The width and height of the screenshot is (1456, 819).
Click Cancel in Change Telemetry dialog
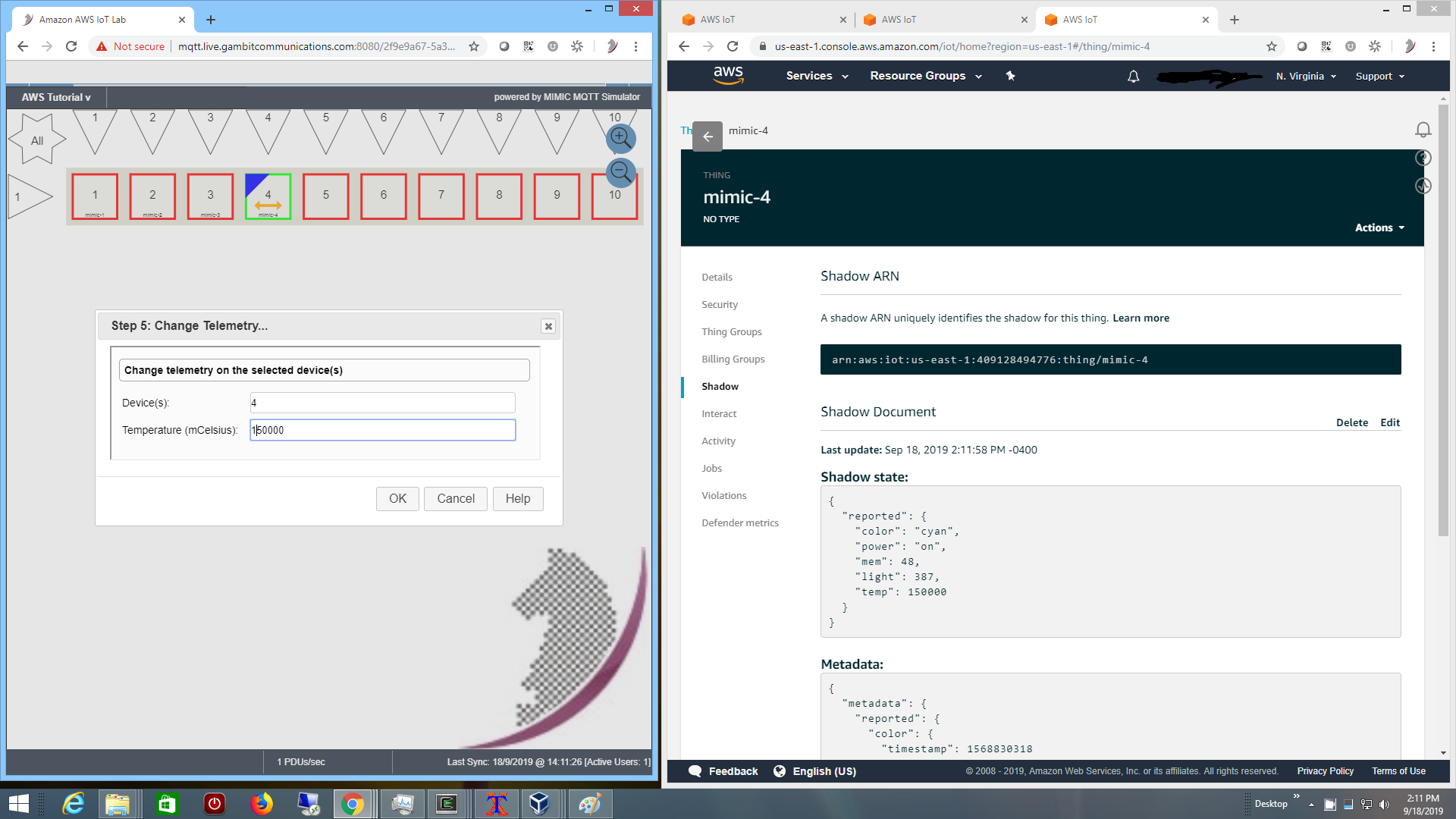coord(456,498)
